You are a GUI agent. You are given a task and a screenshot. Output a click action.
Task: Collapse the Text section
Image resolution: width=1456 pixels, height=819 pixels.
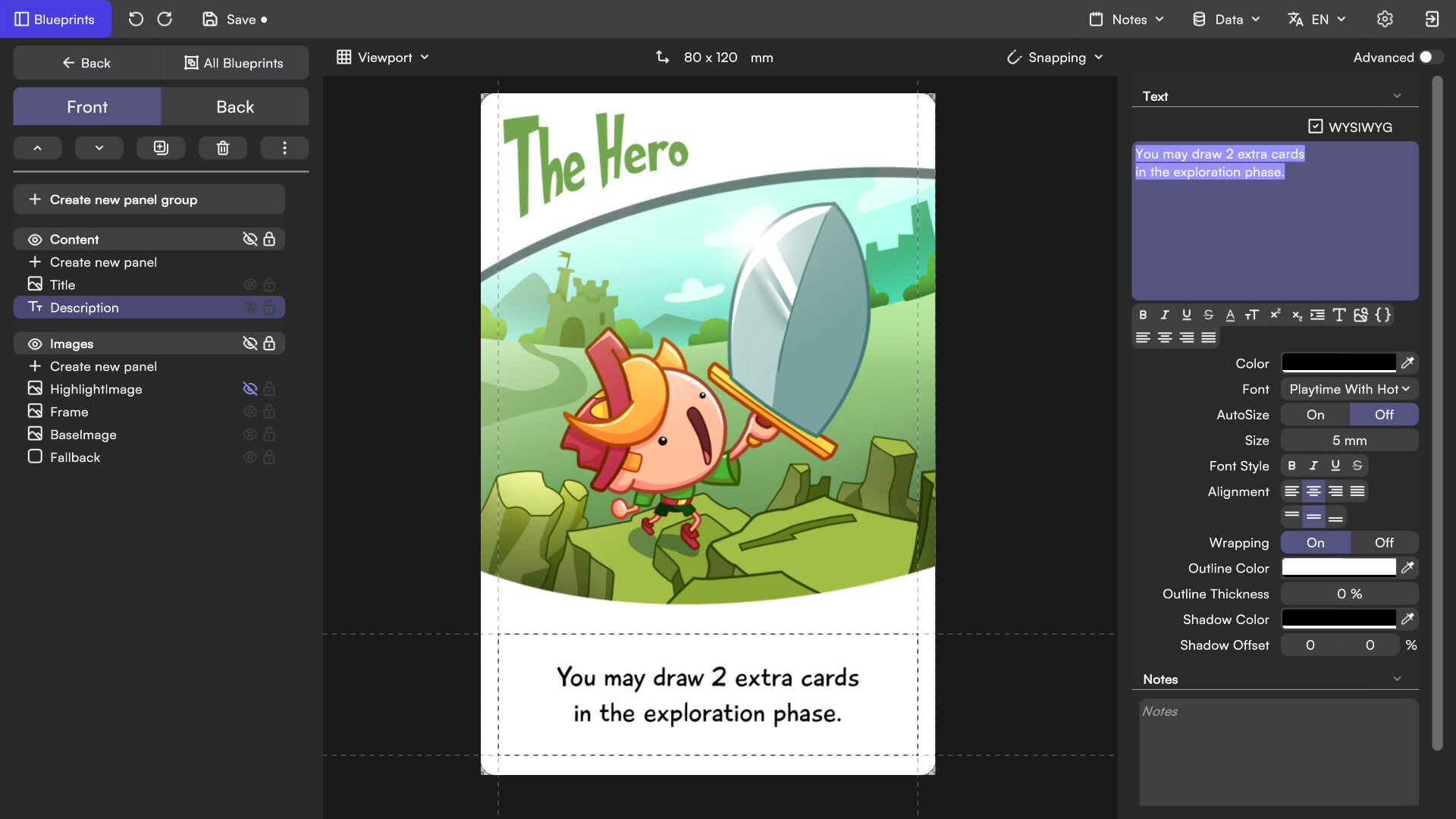pyautogui.click(x=1397, y=96)
